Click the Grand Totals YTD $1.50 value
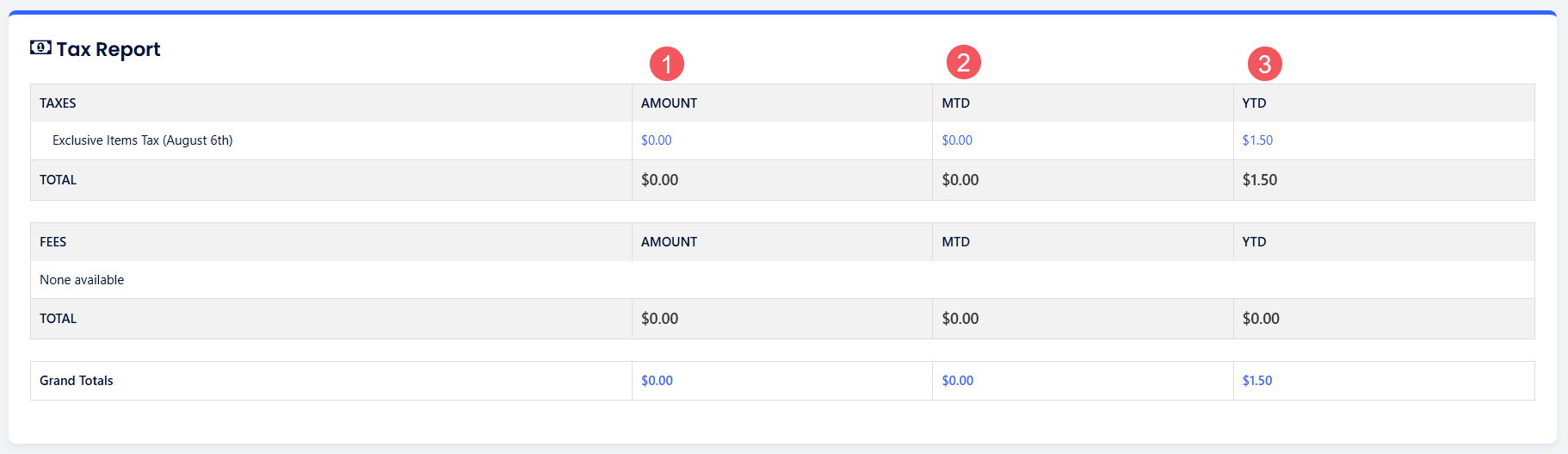1568x454 pixels. point(1257,381)
